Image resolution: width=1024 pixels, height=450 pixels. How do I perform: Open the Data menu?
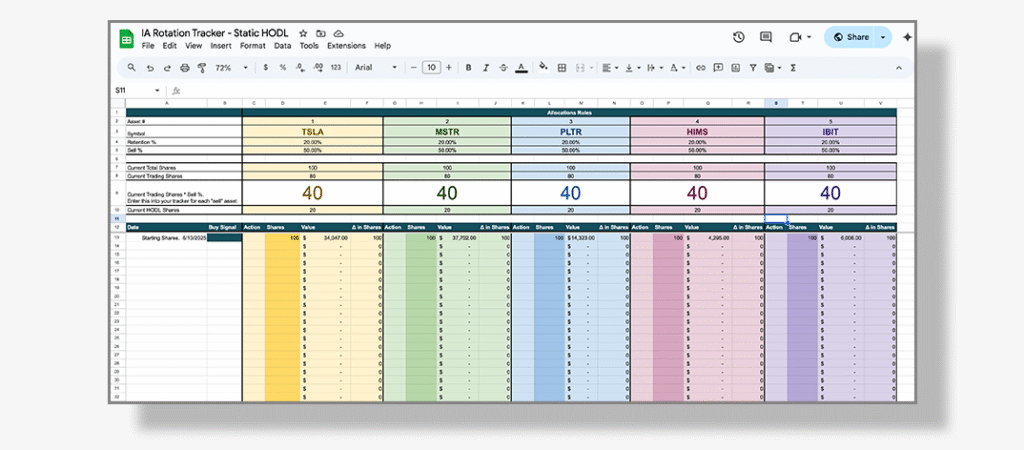pyautogui.click(x=283, y=46)
